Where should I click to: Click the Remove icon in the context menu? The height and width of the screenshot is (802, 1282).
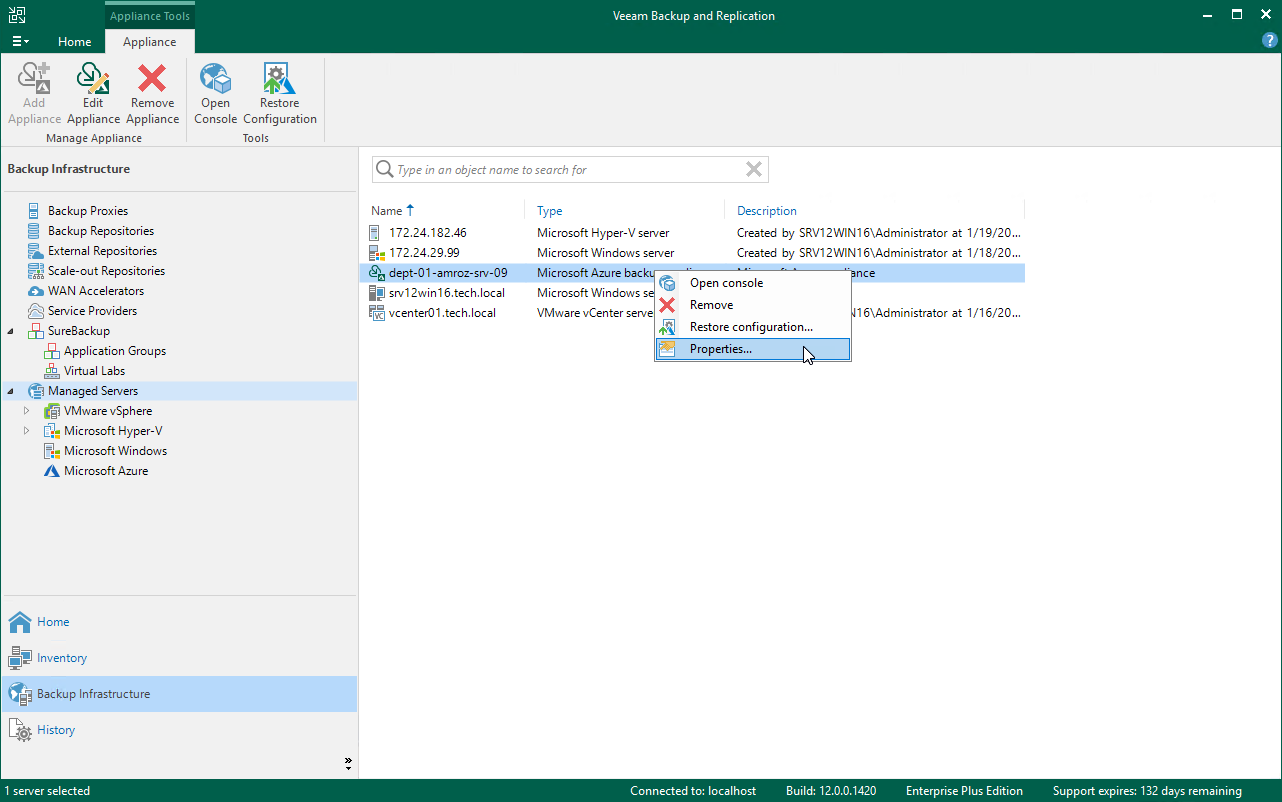click(667, 305)
